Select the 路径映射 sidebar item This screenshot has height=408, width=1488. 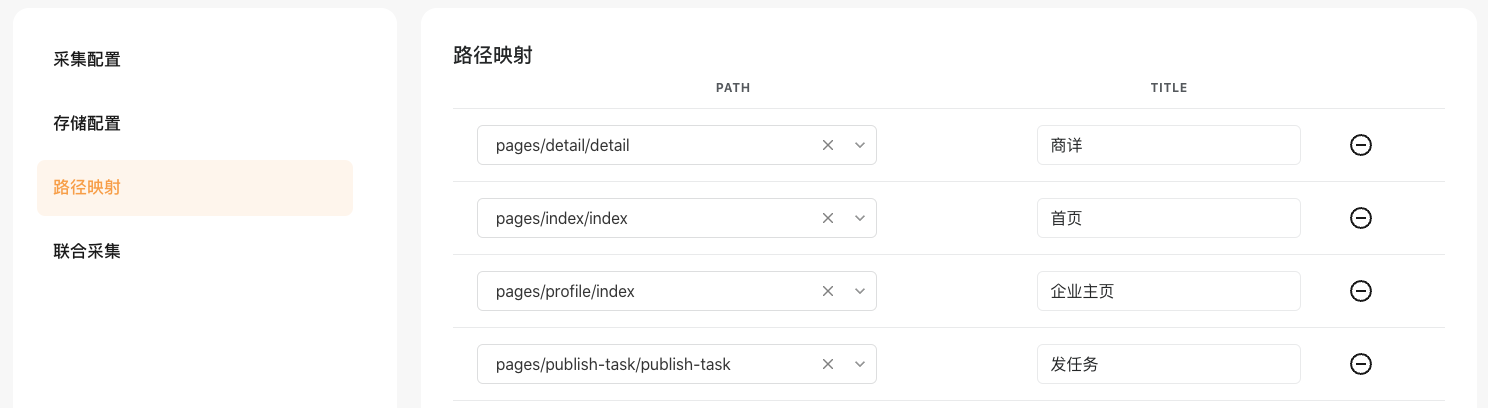click(195, 188)
